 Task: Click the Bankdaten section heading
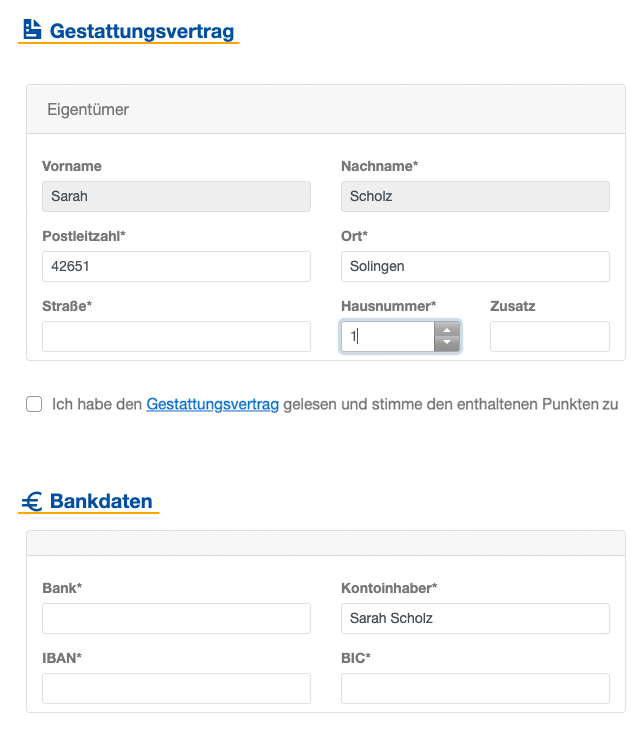[101, 502]
